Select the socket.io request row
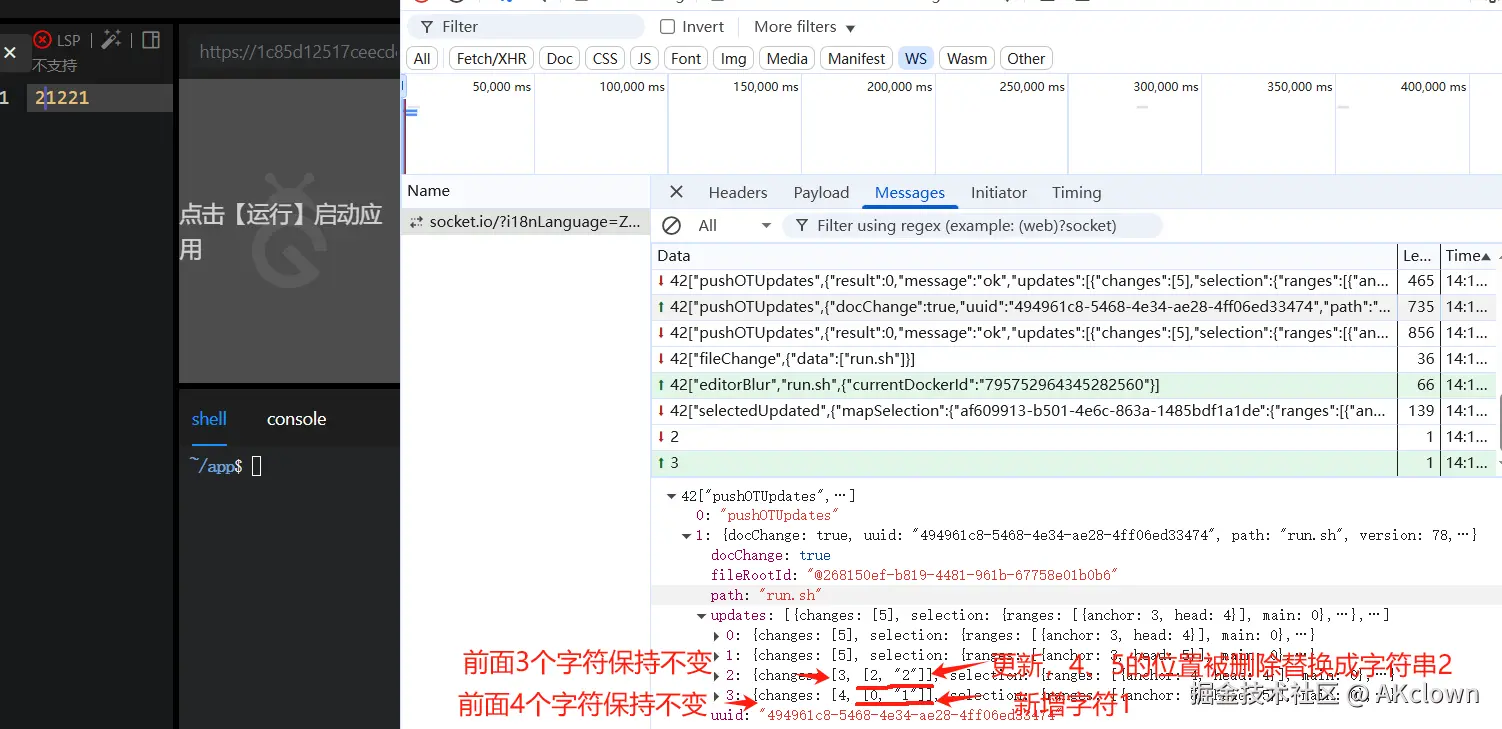Image resolution: width=1502 pixels, height=729 pixels. click(x=526, y=222)
